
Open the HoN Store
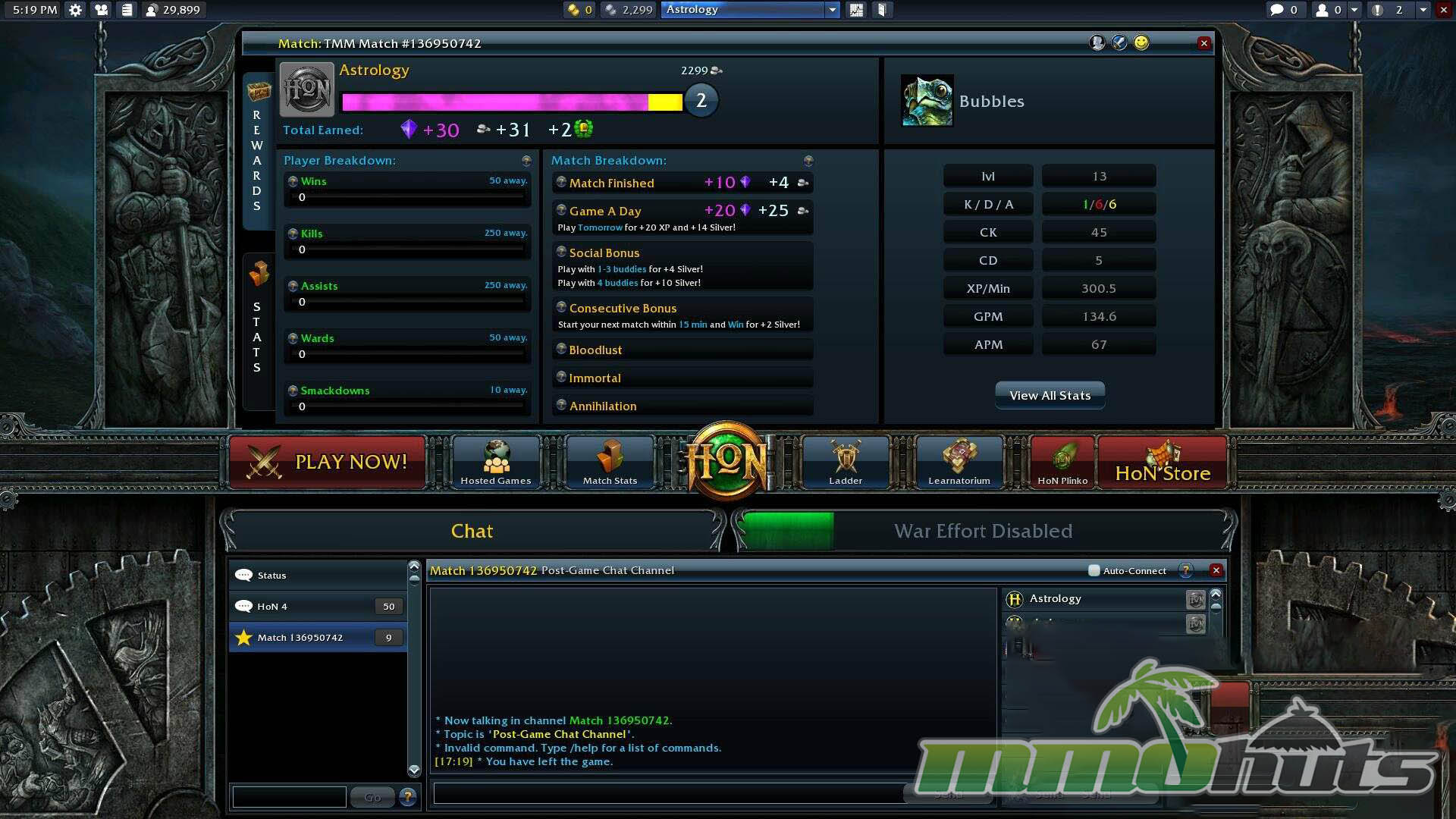[1162, 463]
